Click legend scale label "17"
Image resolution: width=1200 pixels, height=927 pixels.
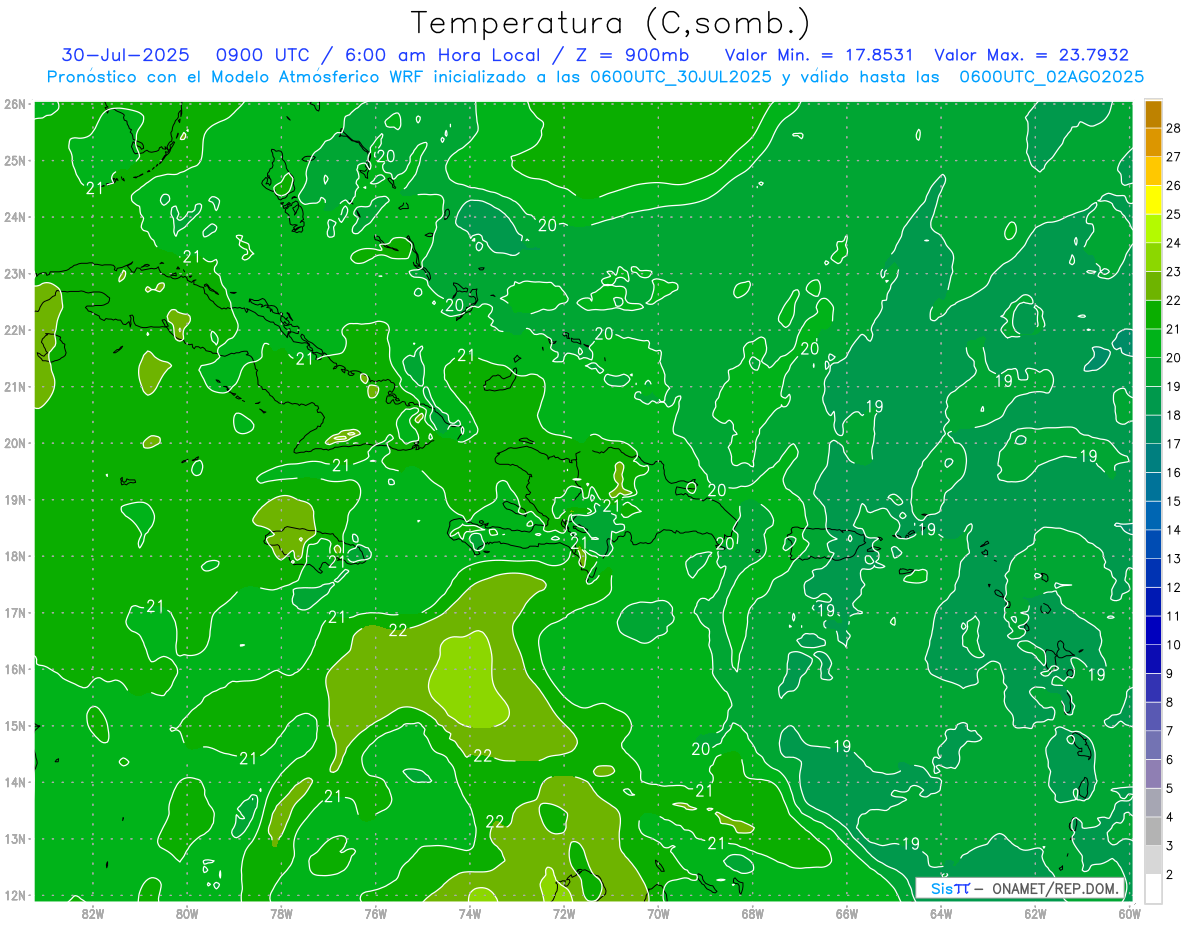(1174, 444)
